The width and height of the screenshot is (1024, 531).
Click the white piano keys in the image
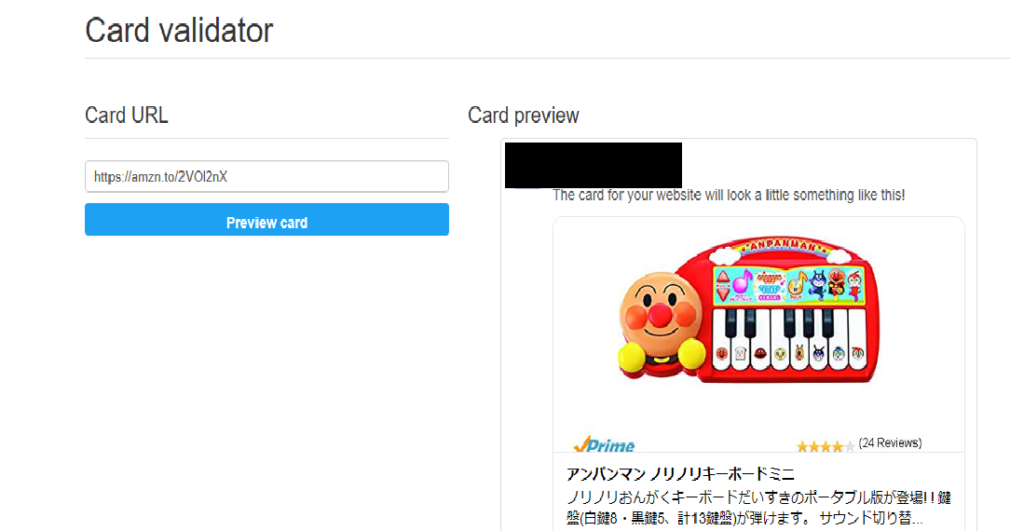coord(790,340)
